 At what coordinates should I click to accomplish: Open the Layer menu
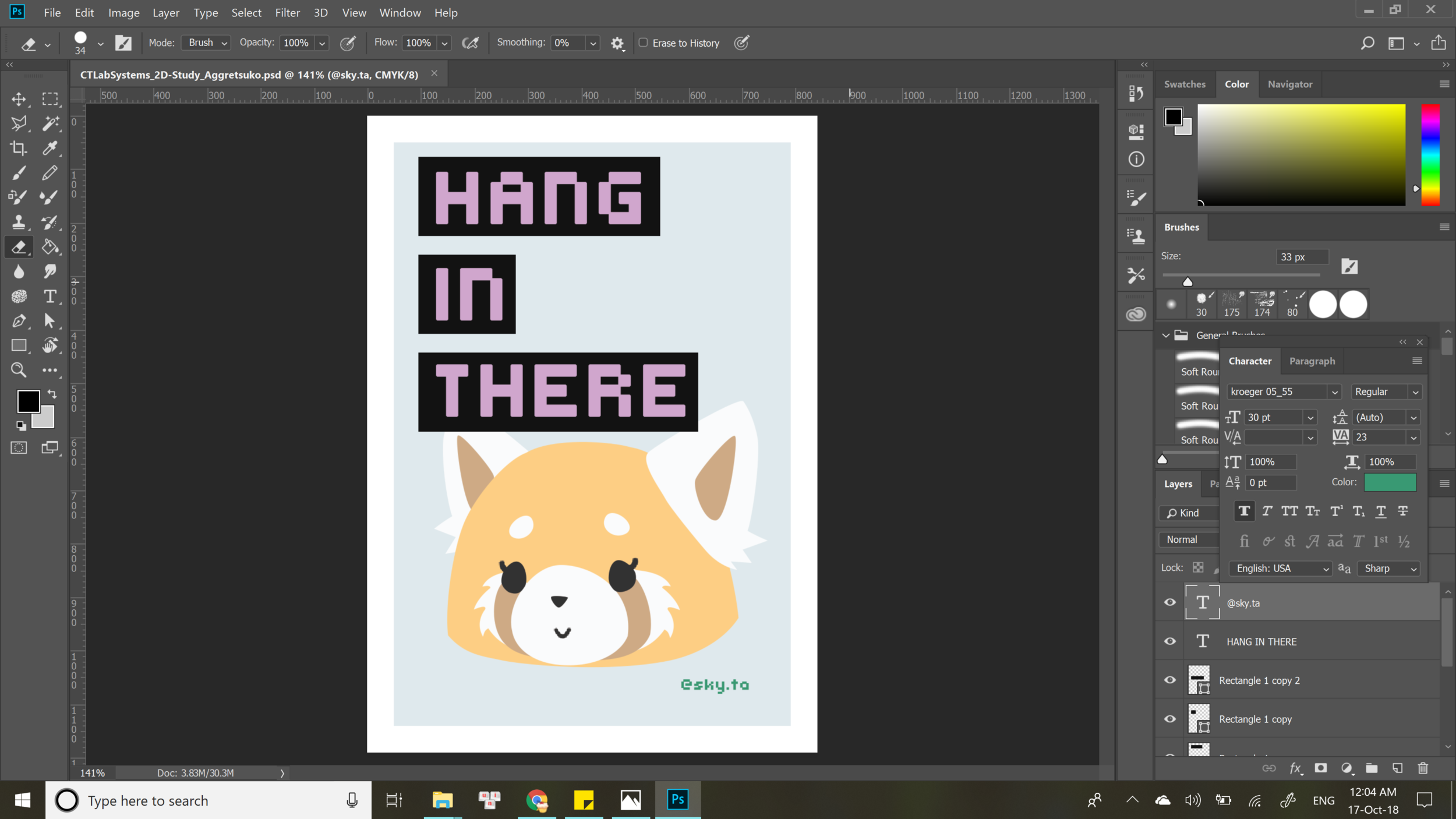tap(166, 13)
